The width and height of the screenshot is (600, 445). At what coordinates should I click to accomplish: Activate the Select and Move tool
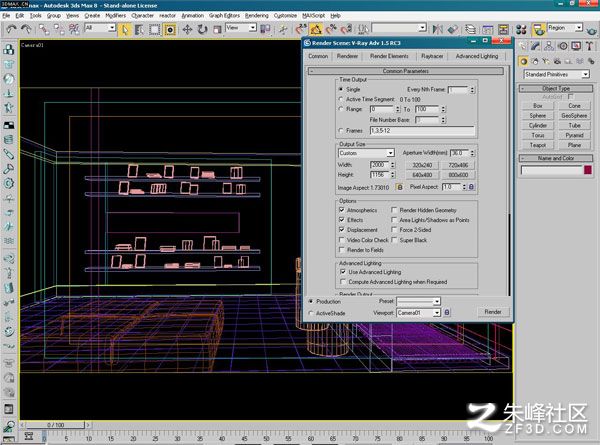(x=187, y=29)
